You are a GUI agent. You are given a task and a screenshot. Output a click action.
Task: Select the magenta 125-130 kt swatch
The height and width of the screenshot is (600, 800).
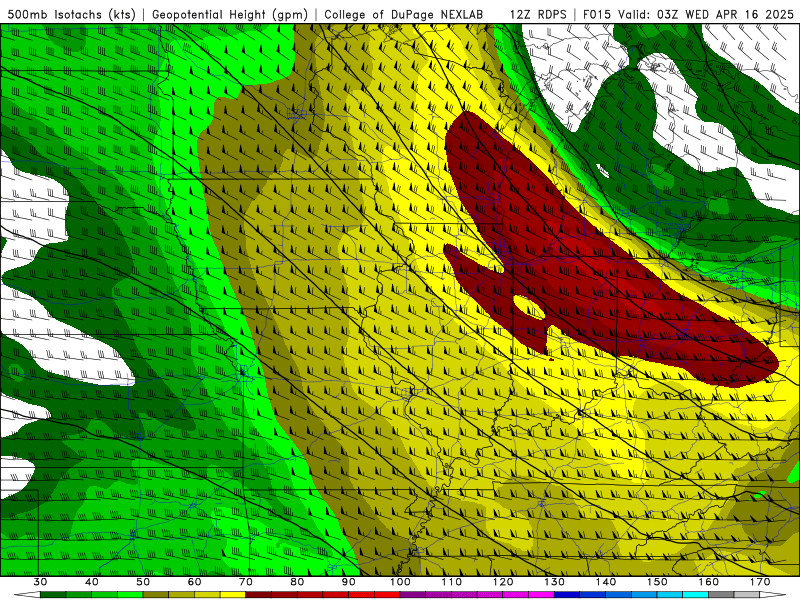pos(541,595)
